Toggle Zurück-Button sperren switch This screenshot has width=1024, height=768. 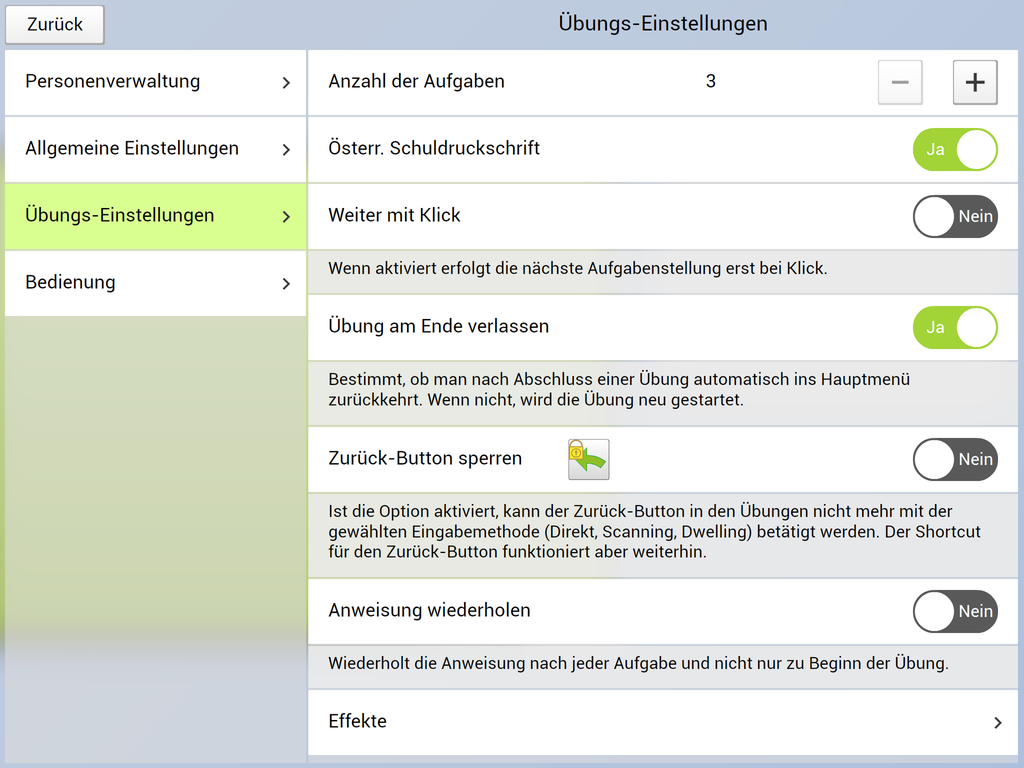955,459
